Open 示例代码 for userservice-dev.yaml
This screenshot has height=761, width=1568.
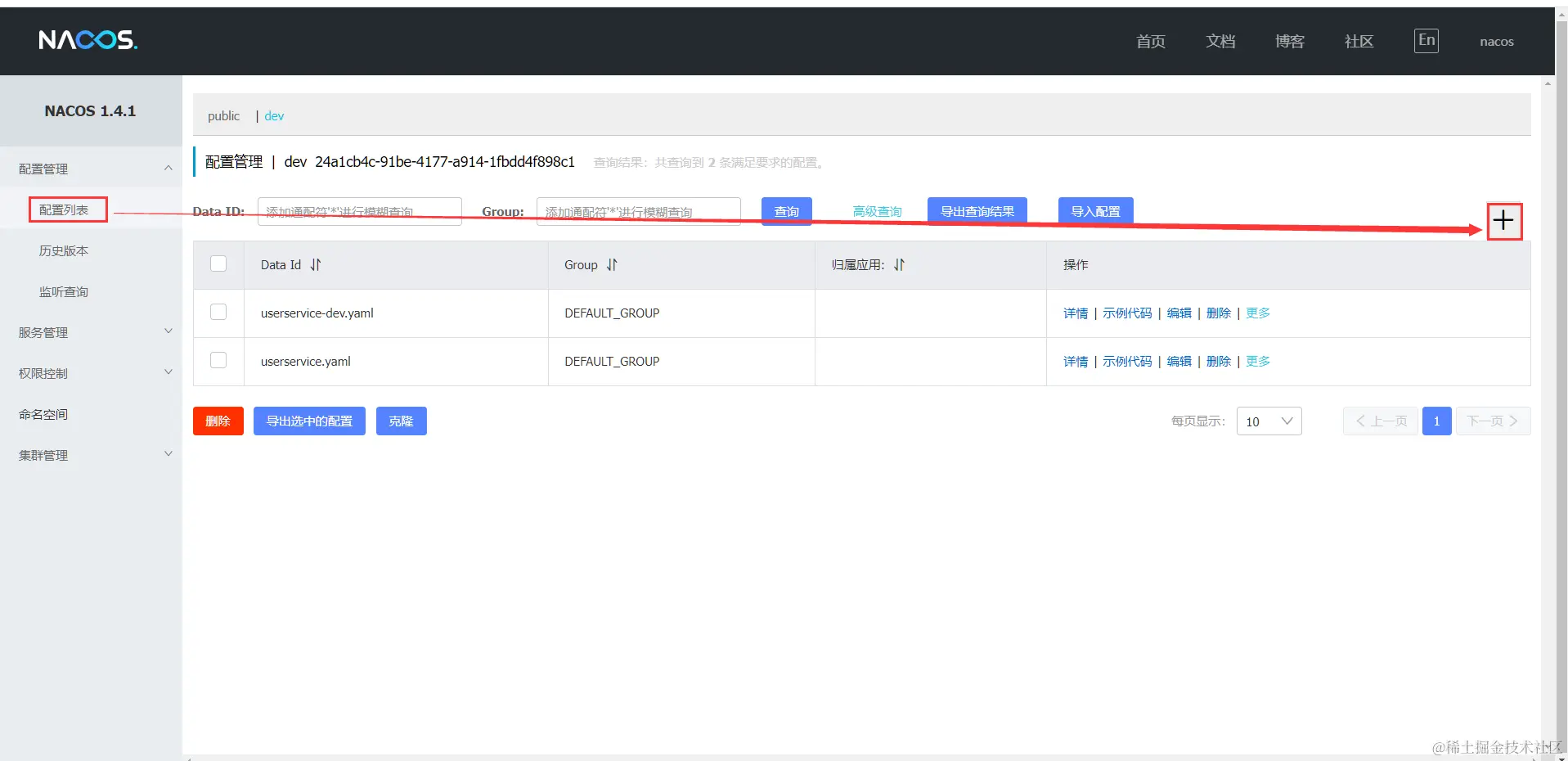point(1127,313)
